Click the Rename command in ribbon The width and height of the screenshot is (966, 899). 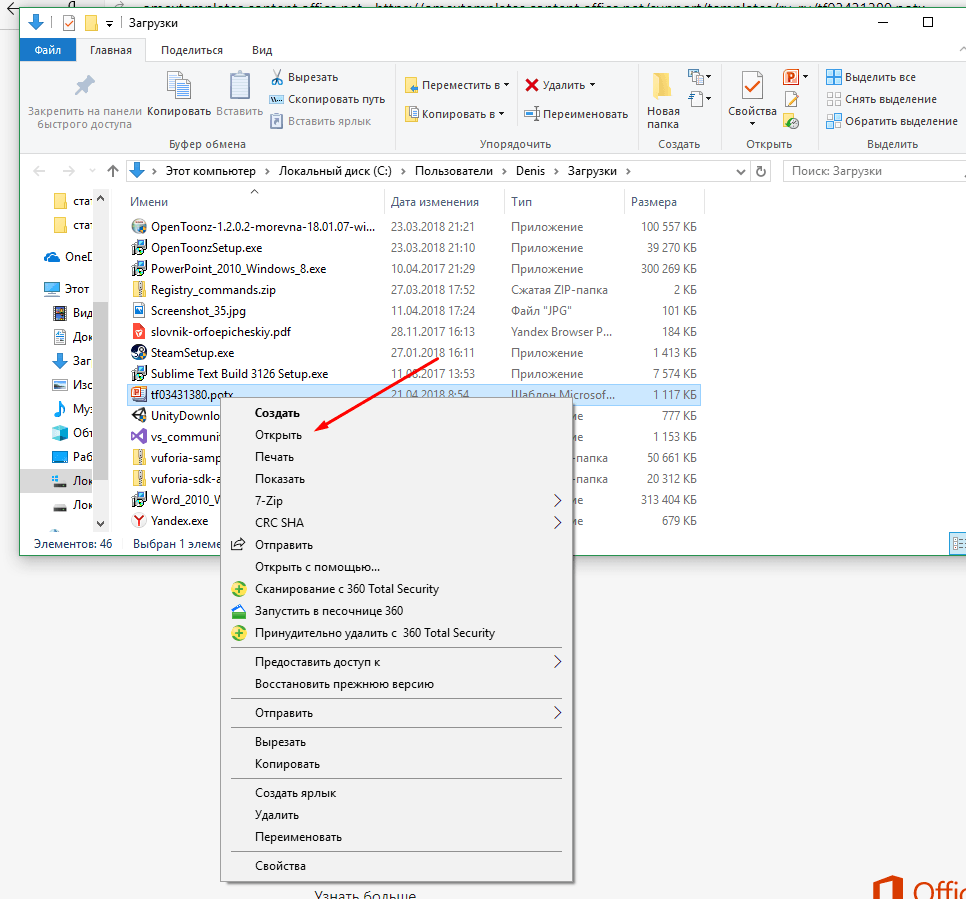(x=576, y=114)
